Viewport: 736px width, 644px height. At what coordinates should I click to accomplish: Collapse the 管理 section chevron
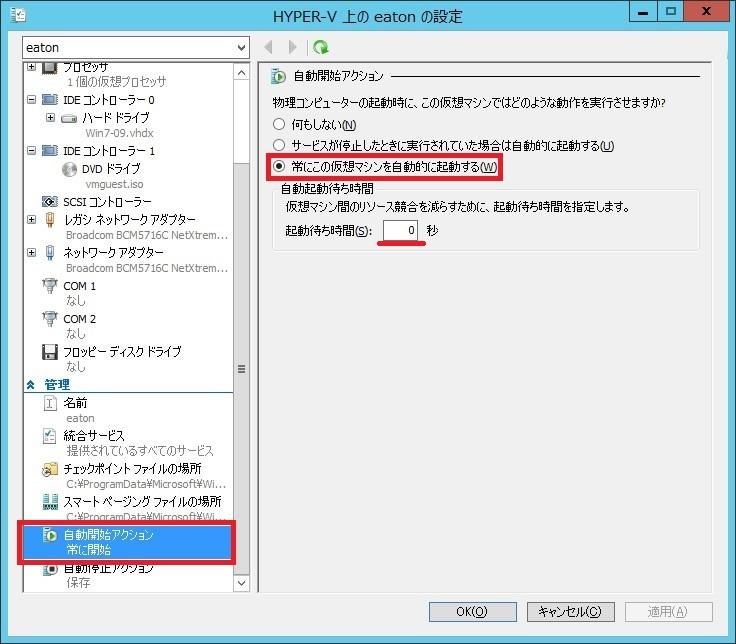click(x=31, y=385)
